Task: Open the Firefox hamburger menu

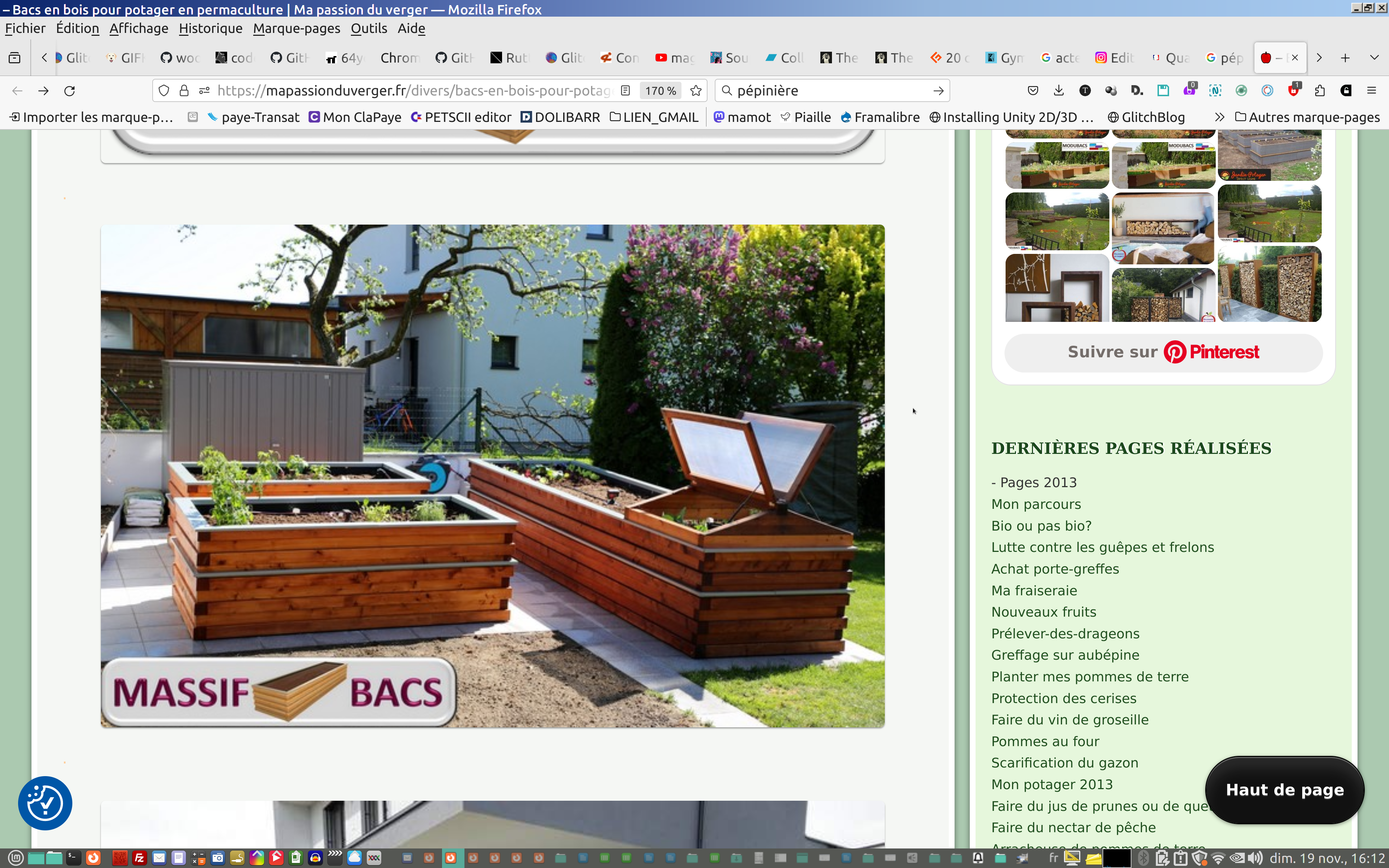Action: (x=1371, y=91)
